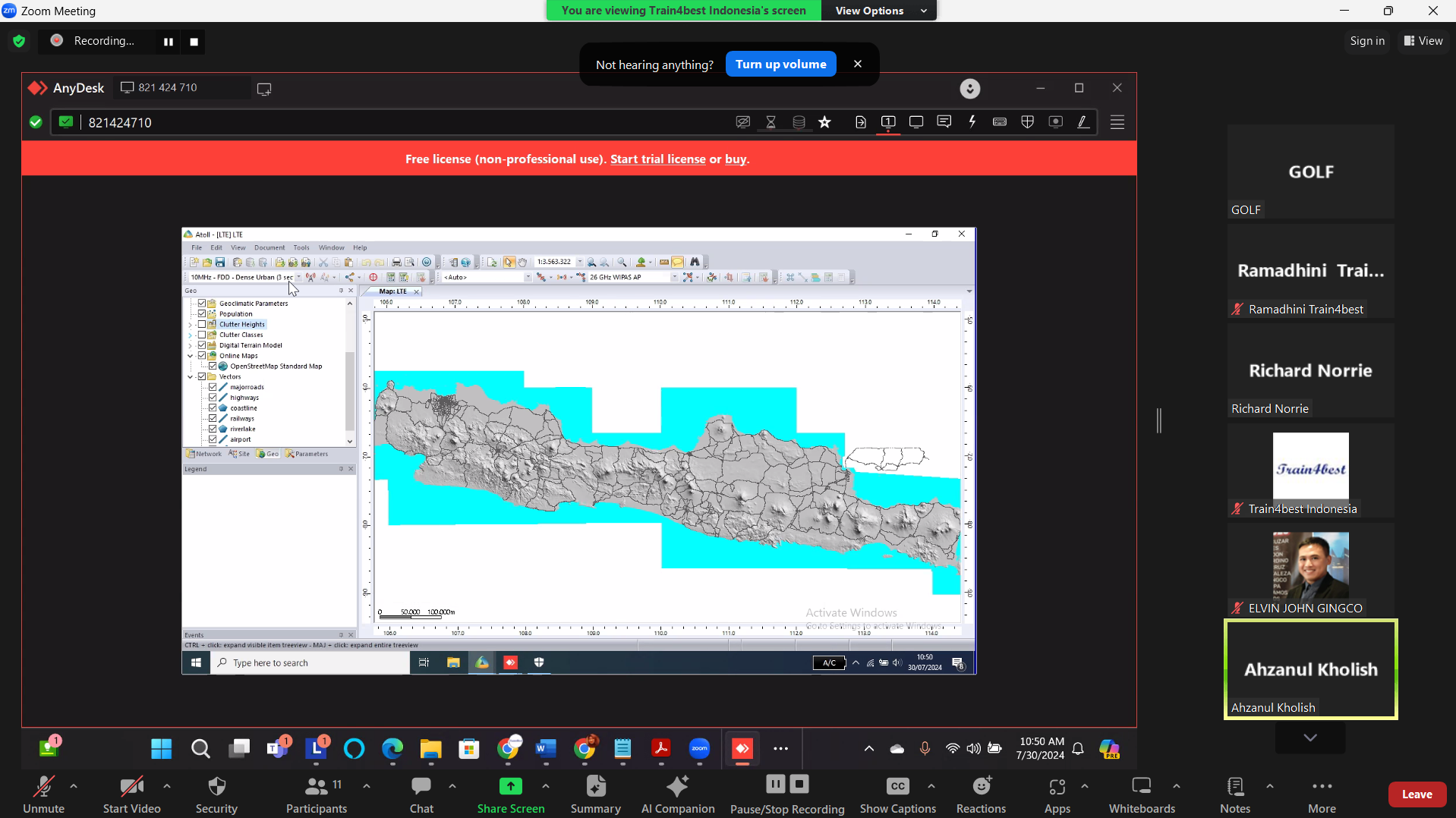The width and height of the screenshot is (1456, 818).
Task: Click the Start trial license link
Action: coord(657,159)
